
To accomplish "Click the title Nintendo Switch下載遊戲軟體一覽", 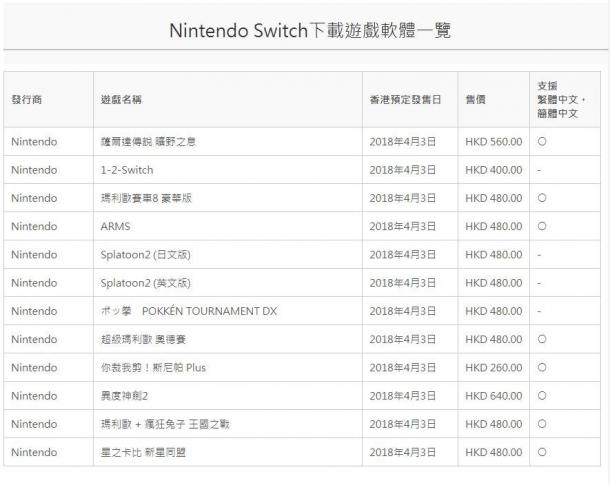I will coord(310,31).
